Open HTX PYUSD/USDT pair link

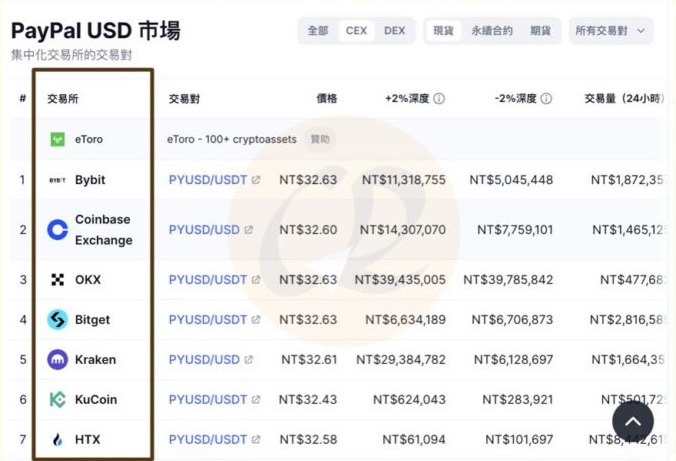pyautogui.click(x=208, y=439)
